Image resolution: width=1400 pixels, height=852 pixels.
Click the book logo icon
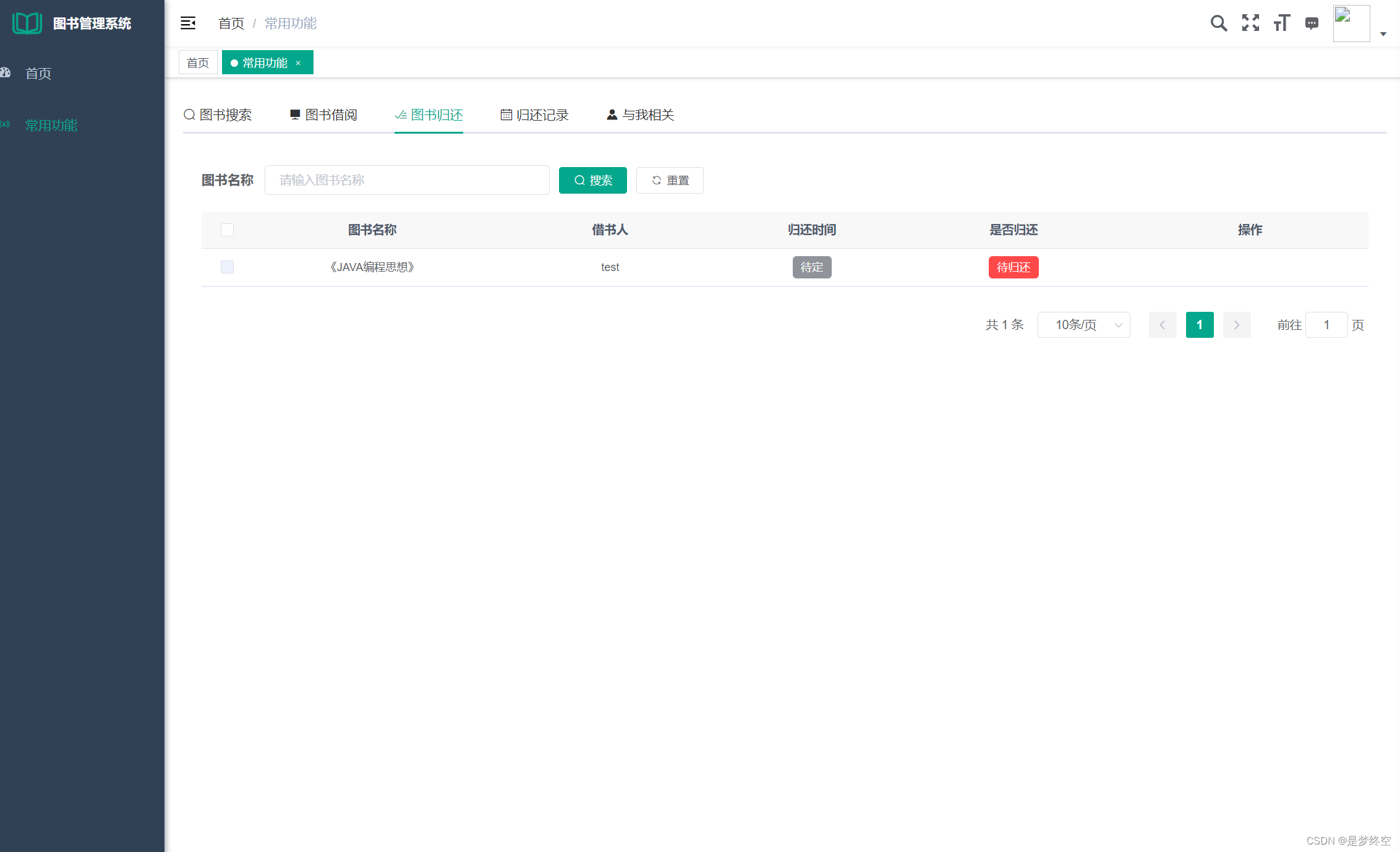click(x=27, y=23)
